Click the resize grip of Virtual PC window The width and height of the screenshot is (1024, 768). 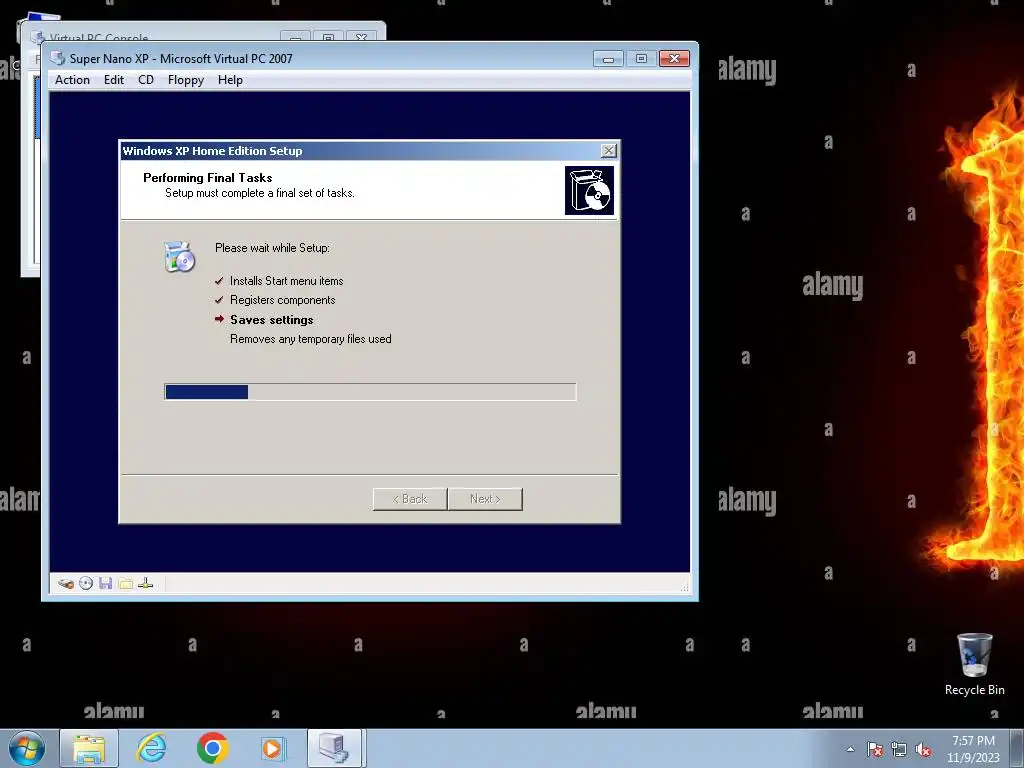[x=684, y=587]
